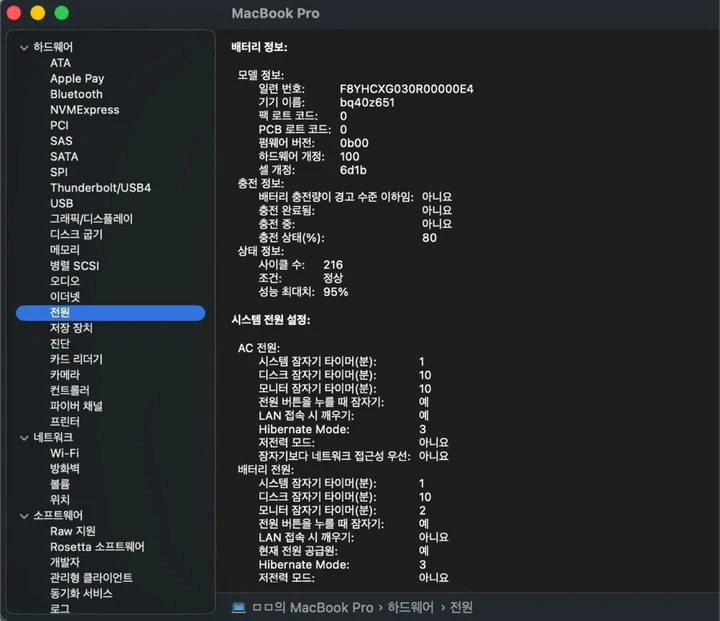Image resolution: width=720 pixels, height=621 pixels.
Task: Select ATA in the sidebar
Action: click(60, 63)
